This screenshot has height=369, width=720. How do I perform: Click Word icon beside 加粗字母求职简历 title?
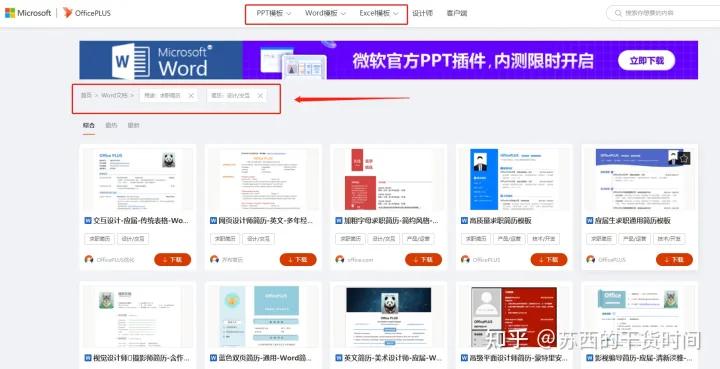[339, 221]
